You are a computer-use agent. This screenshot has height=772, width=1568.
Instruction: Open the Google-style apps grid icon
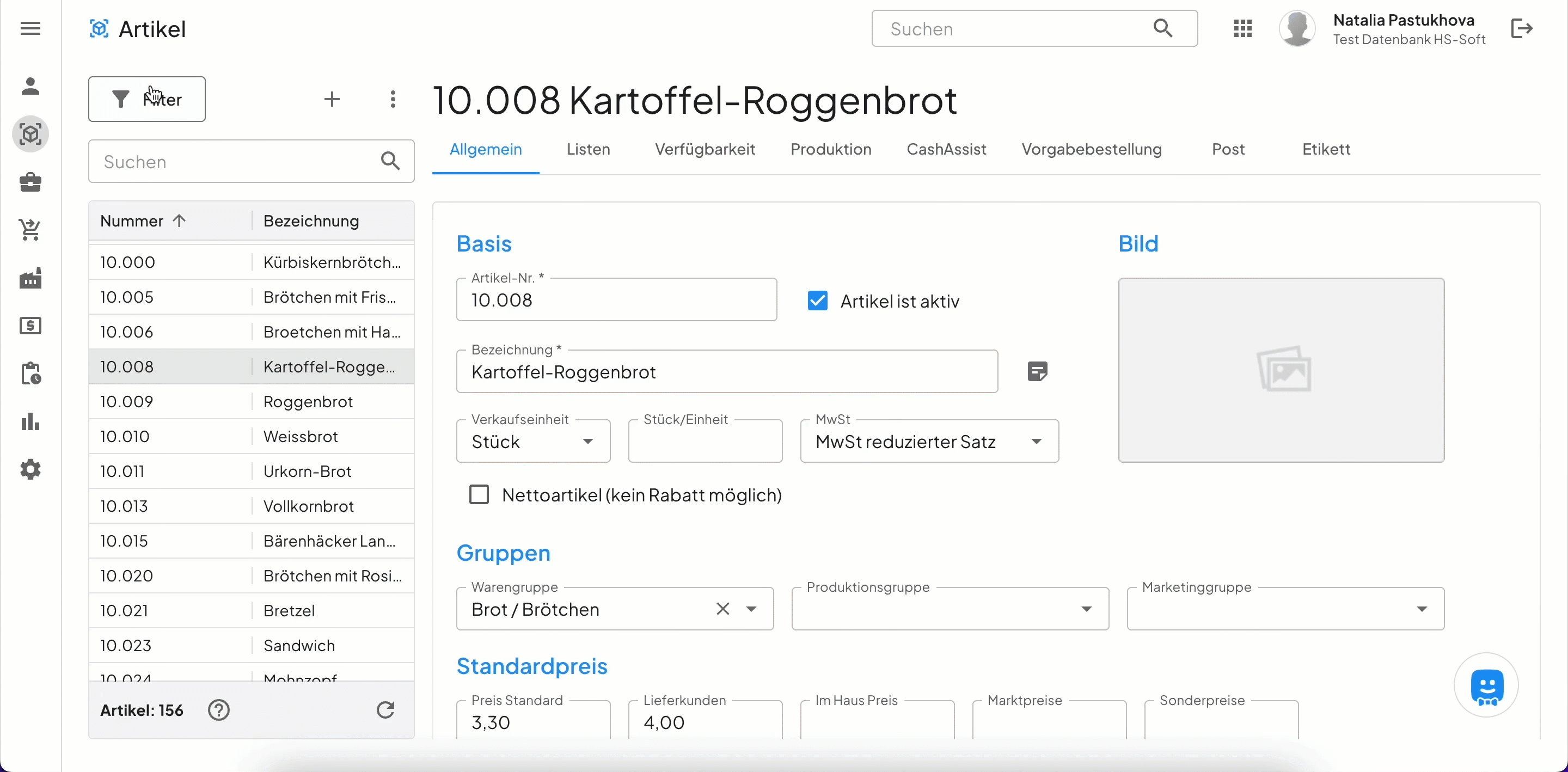pos(1243,28)
